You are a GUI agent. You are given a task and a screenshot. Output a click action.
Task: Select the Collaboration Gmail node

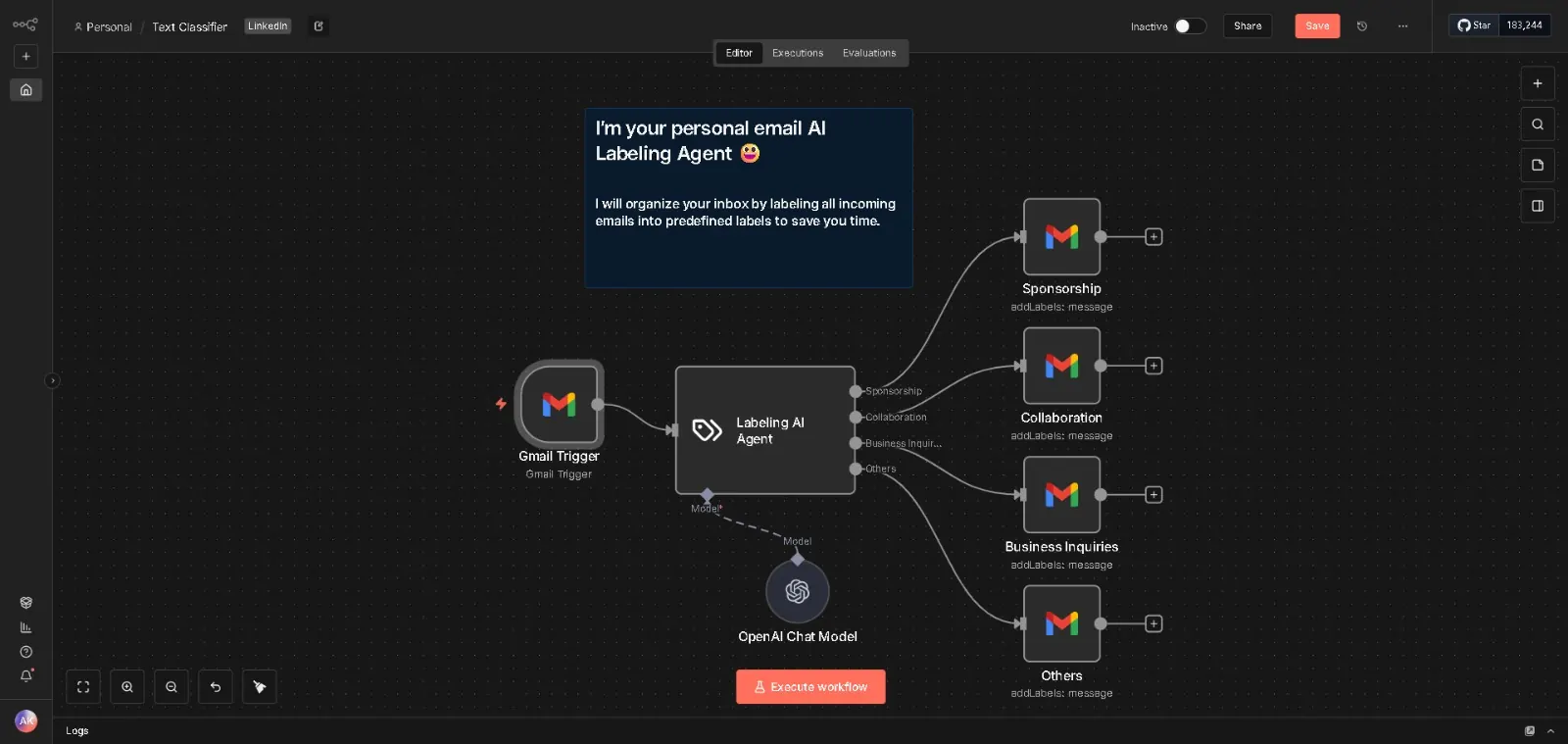coord(1062,366)
